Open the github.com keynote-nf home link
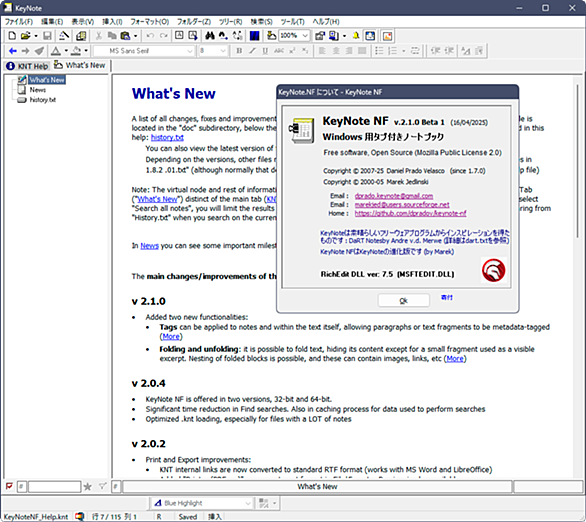586x522 pixels. click(410, 213)
